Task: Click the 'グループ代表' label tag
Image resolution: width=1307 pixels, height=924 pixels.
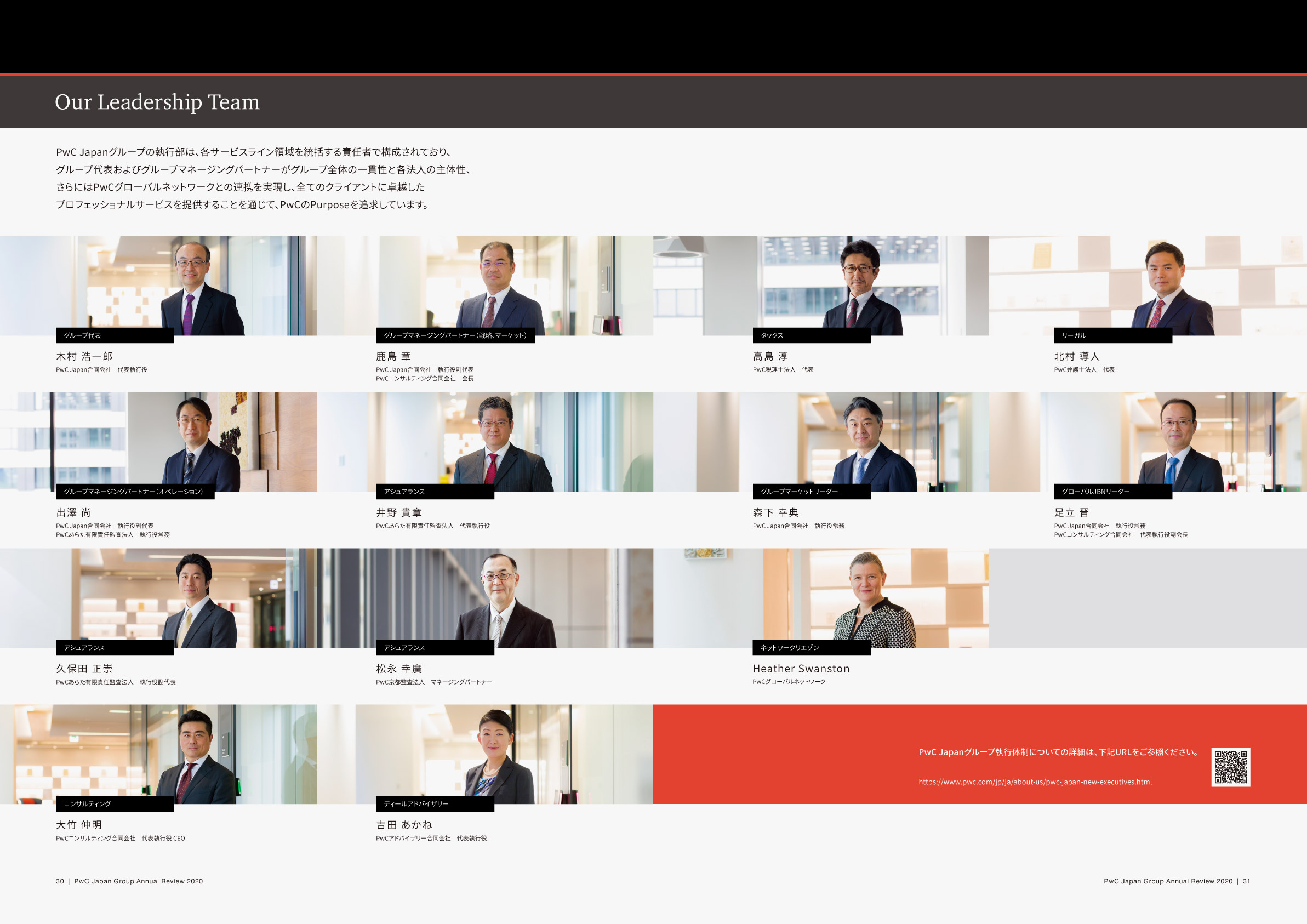Action: coord(115,335)
